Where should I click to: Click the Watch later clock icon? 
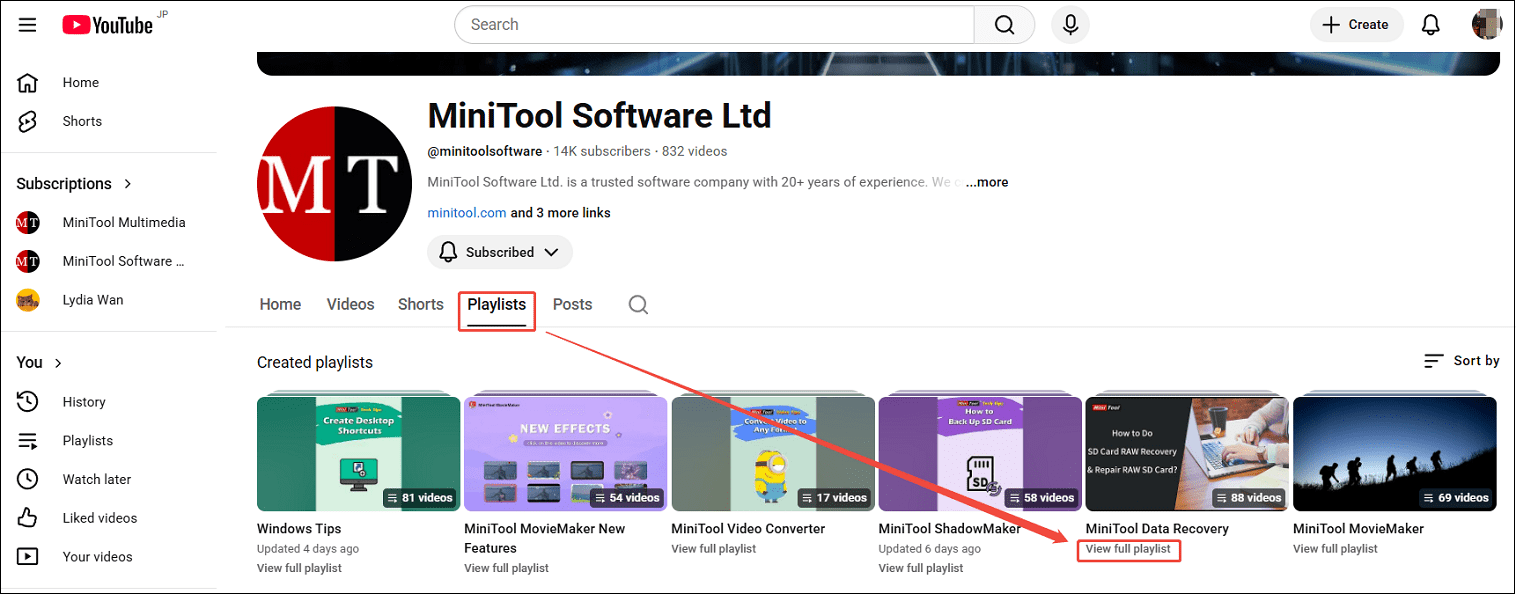tap(28, 479)
